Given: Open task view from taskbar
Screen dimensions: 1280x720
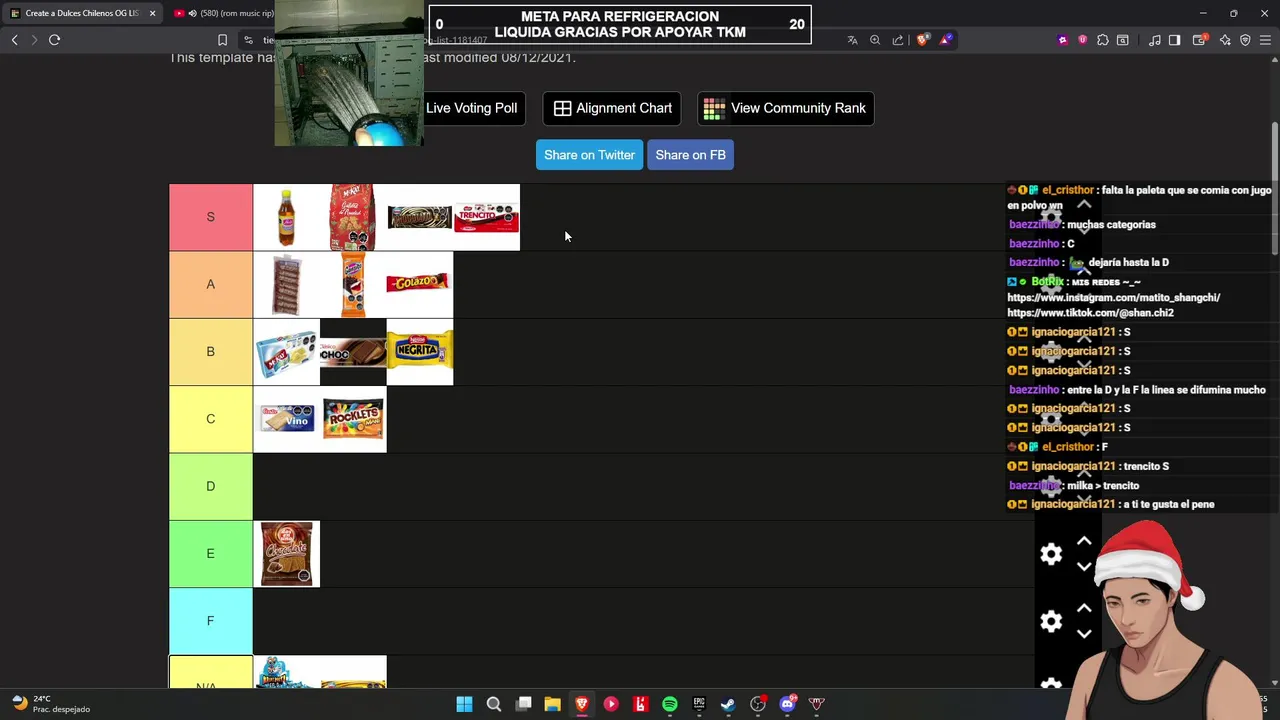Looking at the screenshot, I should [x=523, y=704].
